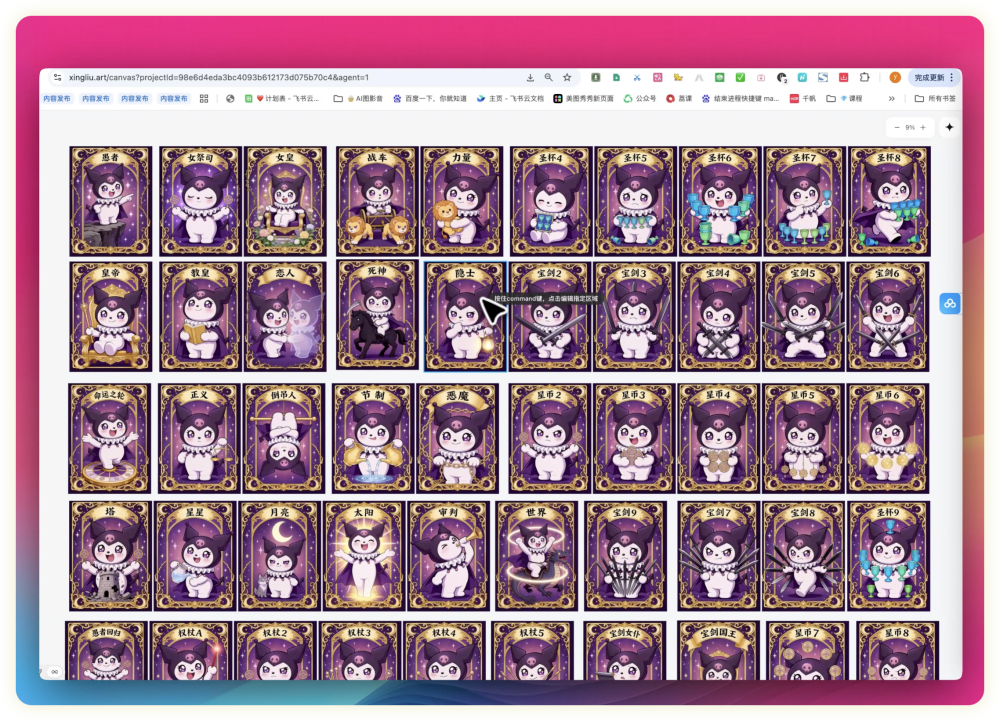Expand hidden bookmarks with » chevron
This screenshot has width=1000, height=721.
[892, 99]
